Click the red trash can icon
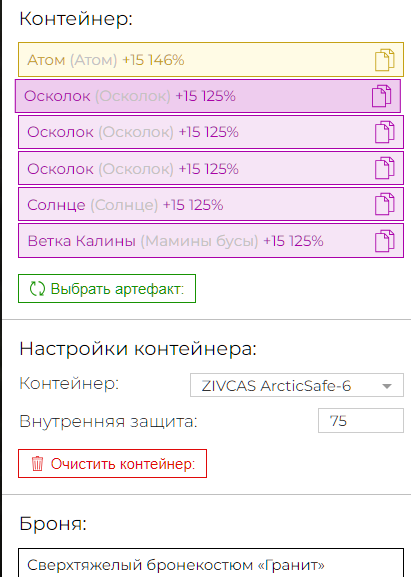Screen dimensions: 411x577 (37, 464)
